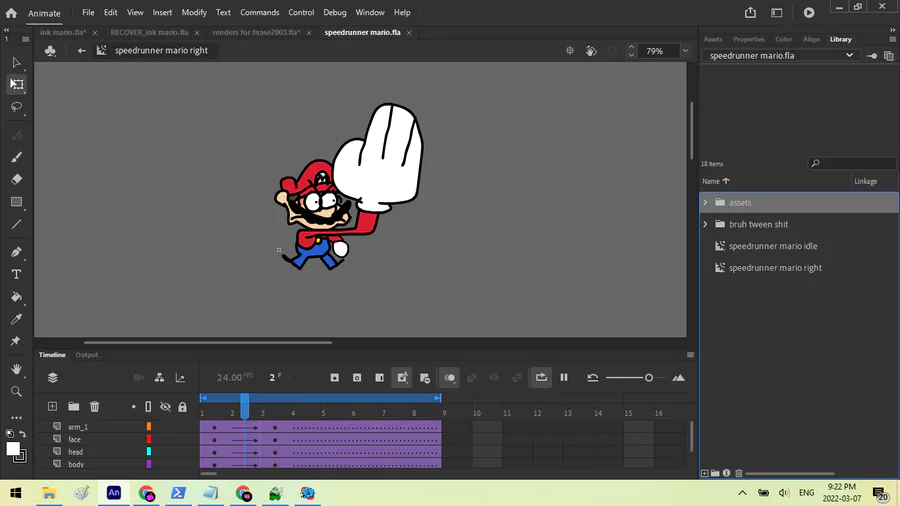This screenshot has height=506, width=900.
Task: Select the Eyedropper tool
Action: (x=16, y=319)
